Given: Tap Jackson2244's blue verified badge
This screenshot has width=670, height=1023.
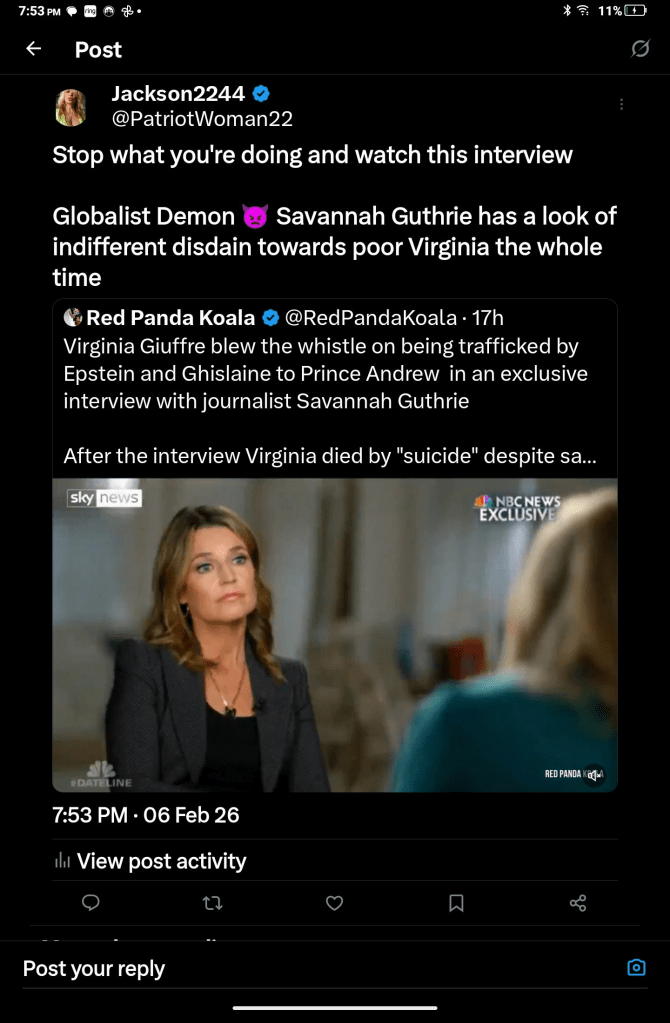Looking at the screenshot, I should [x=261, y=94].
